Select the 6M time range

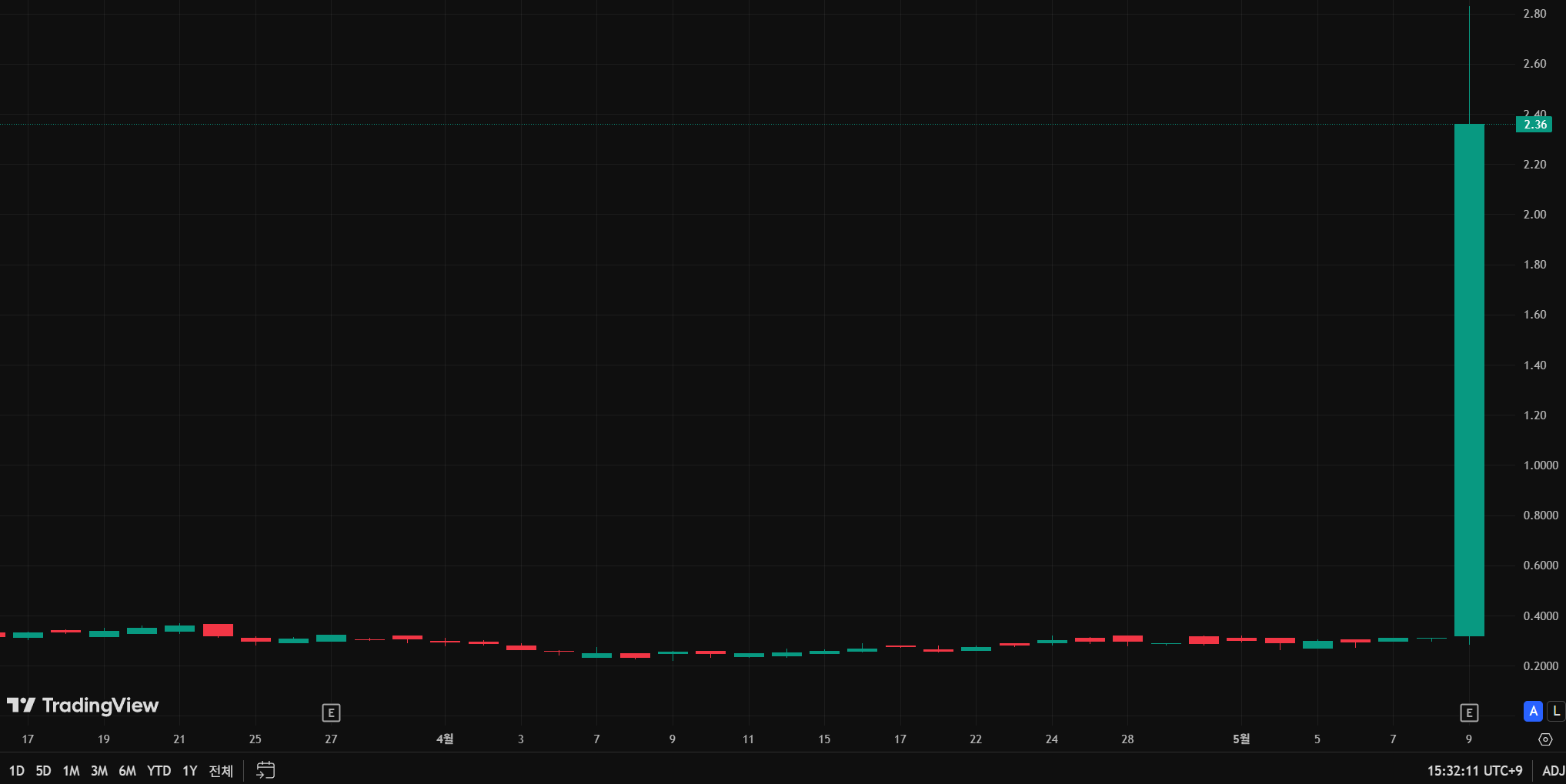128,770
